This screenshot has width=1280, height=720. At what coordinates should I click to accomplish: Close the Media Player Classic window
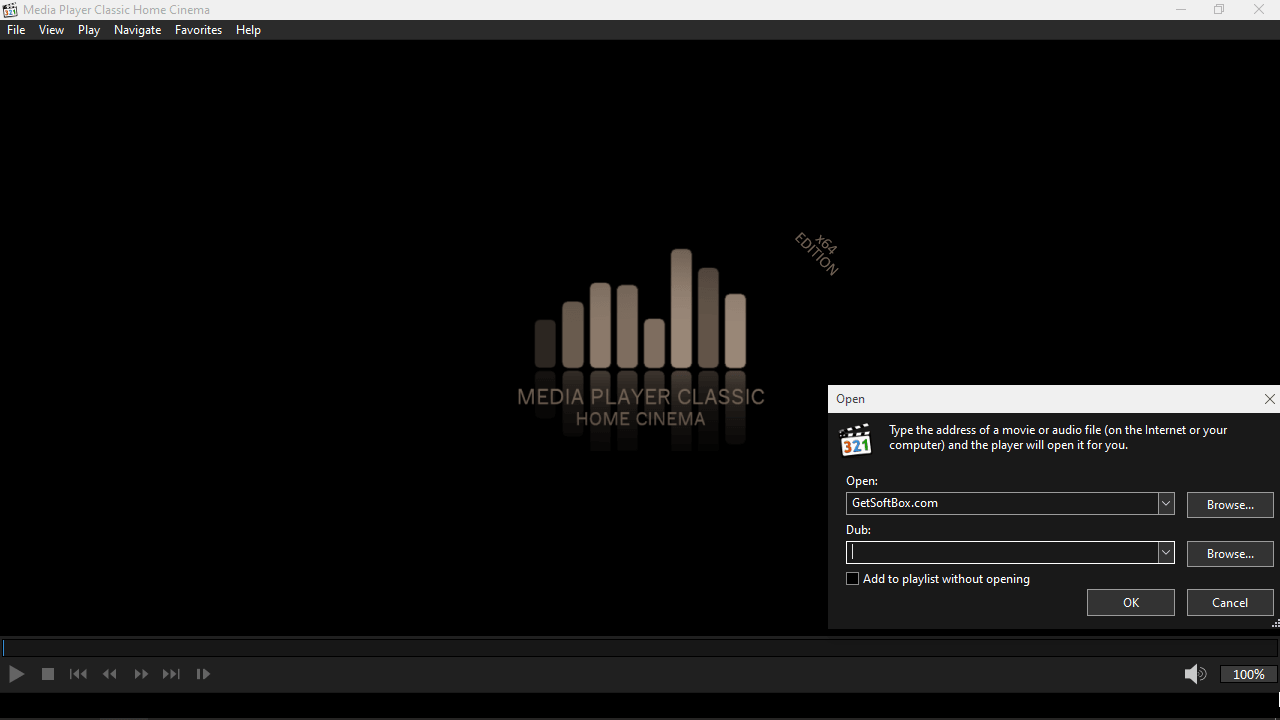click(x=1259, y=10)
